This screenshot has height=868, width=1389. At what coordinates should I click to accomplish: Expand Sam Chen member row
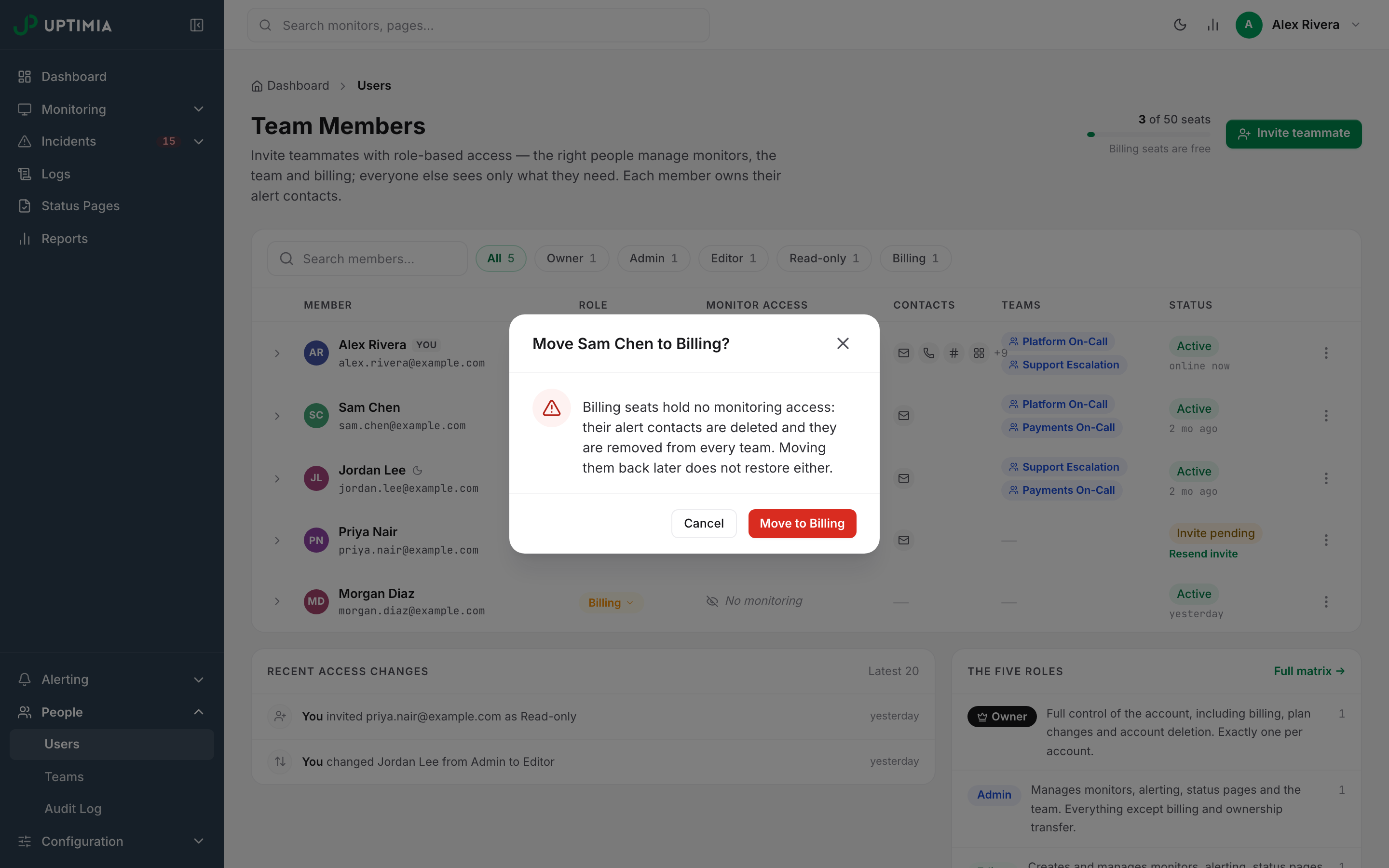pyautogui.click(x=277, y=416)
